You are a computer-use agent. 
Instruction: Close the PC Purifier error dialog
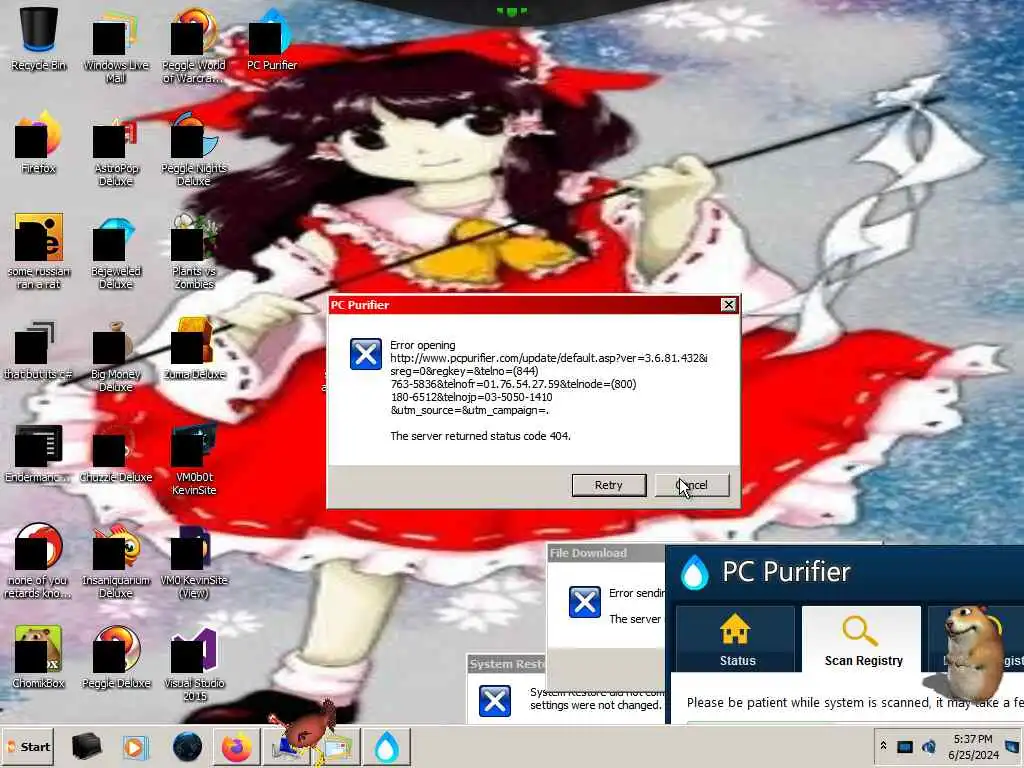[x=728, y=305]
